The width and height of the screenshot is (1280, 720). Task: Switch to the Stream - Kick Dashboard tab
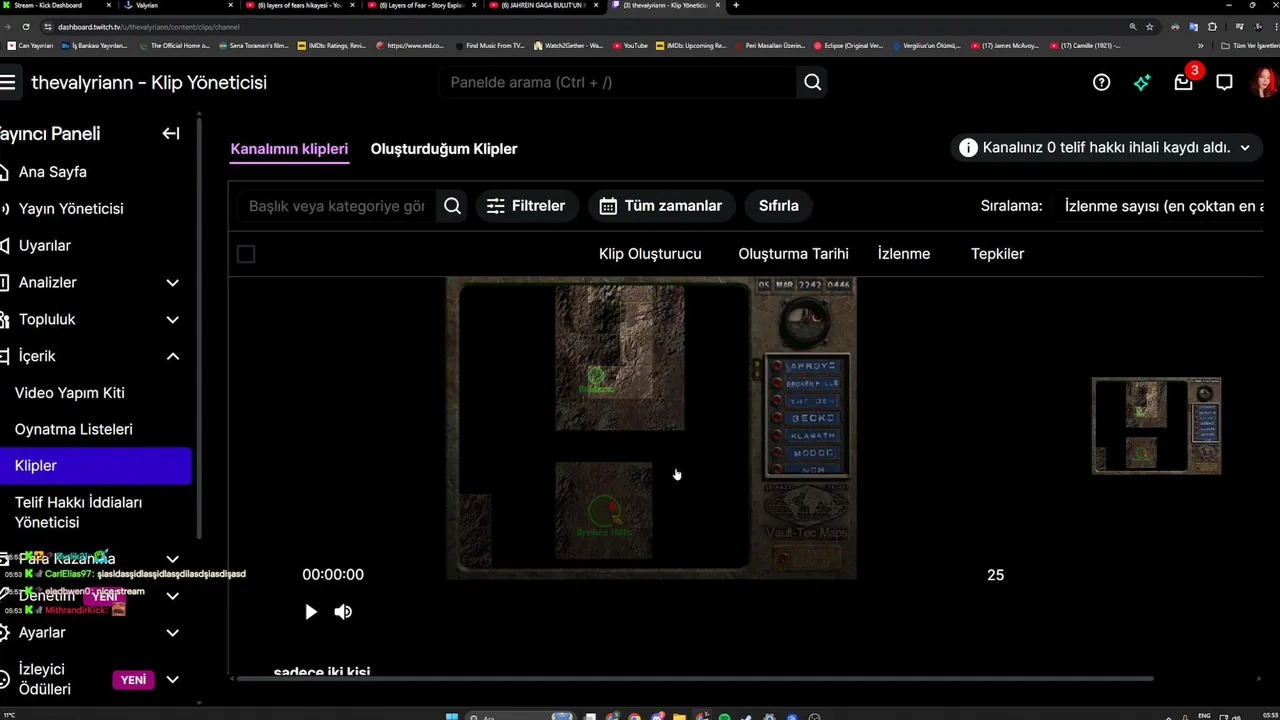(54, 5)
